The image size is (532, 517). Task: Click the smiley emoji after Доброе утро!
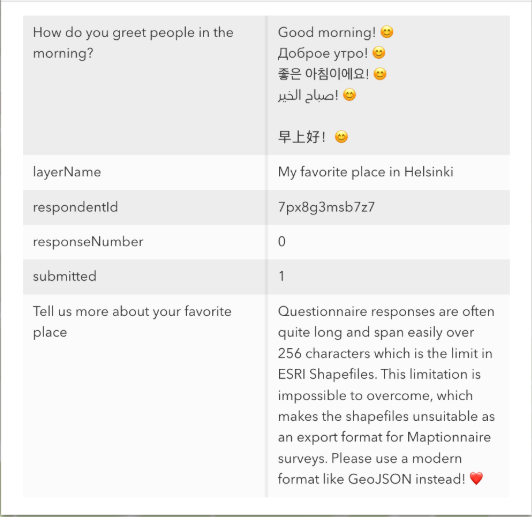pyautogui.click(x=379, y=53)
